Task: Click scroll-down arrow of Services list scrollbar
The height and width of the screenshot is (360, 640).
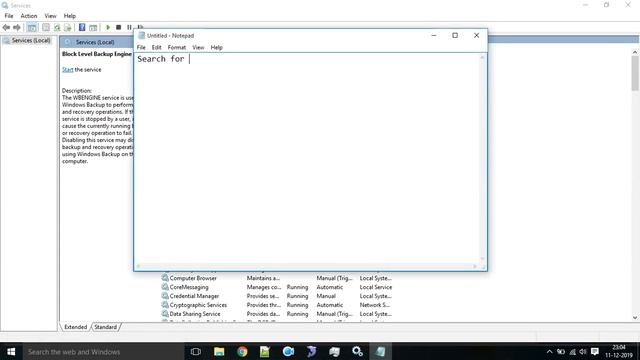Action: [x=635, y=318]
